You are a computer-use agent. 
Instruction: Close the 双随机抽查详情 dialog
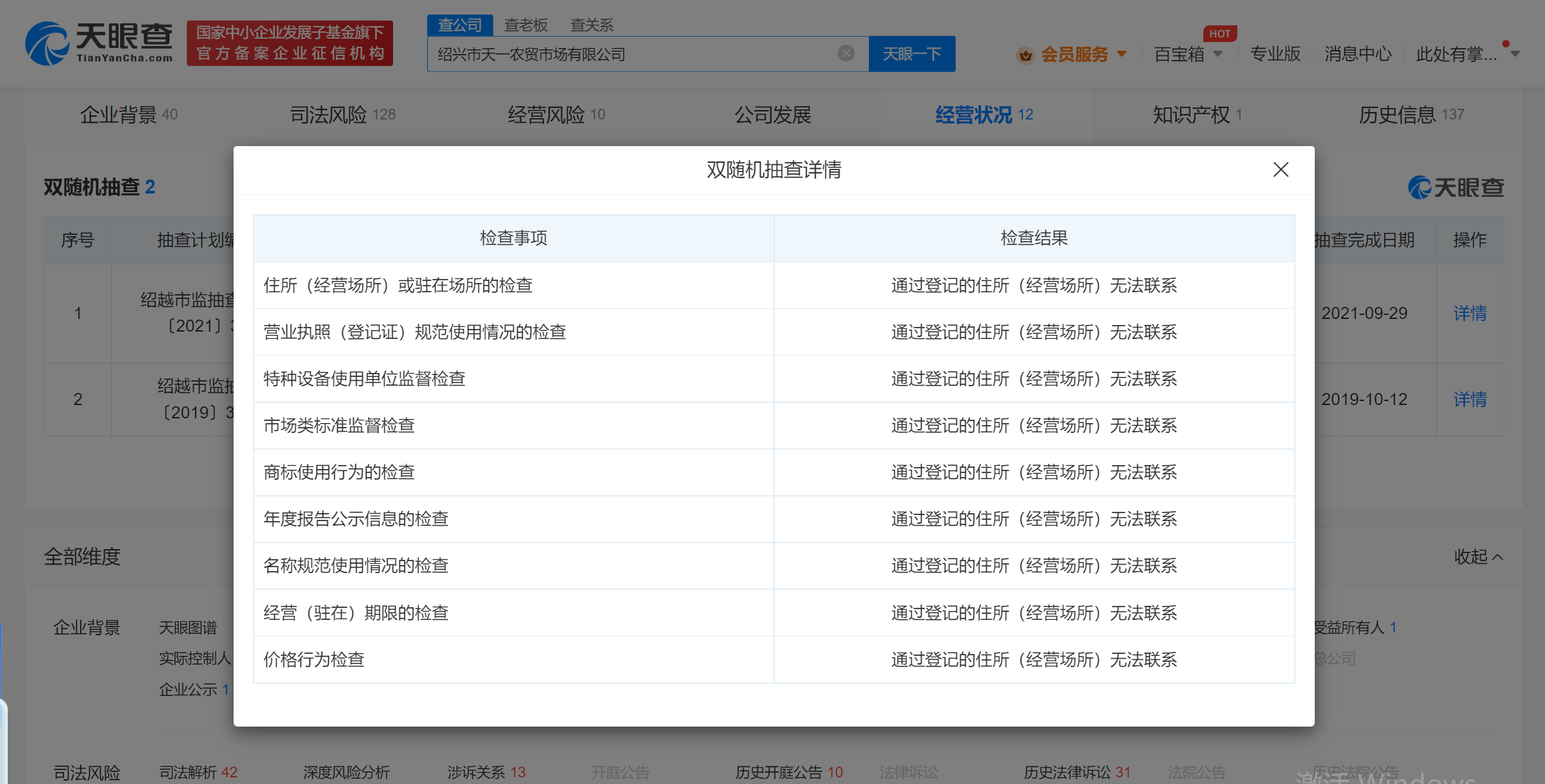[1280, 169]
